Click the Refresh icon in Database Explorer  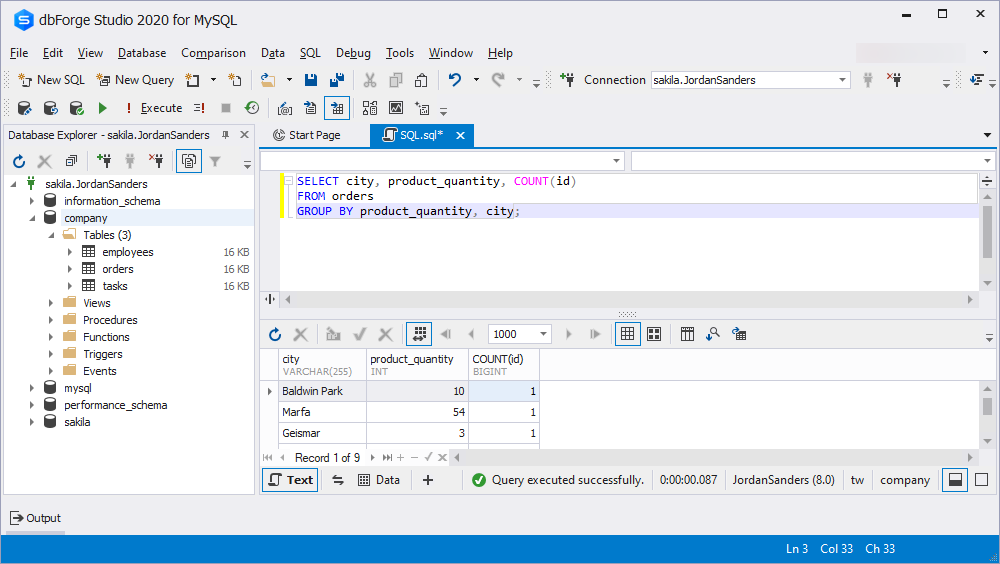[19, 161]
